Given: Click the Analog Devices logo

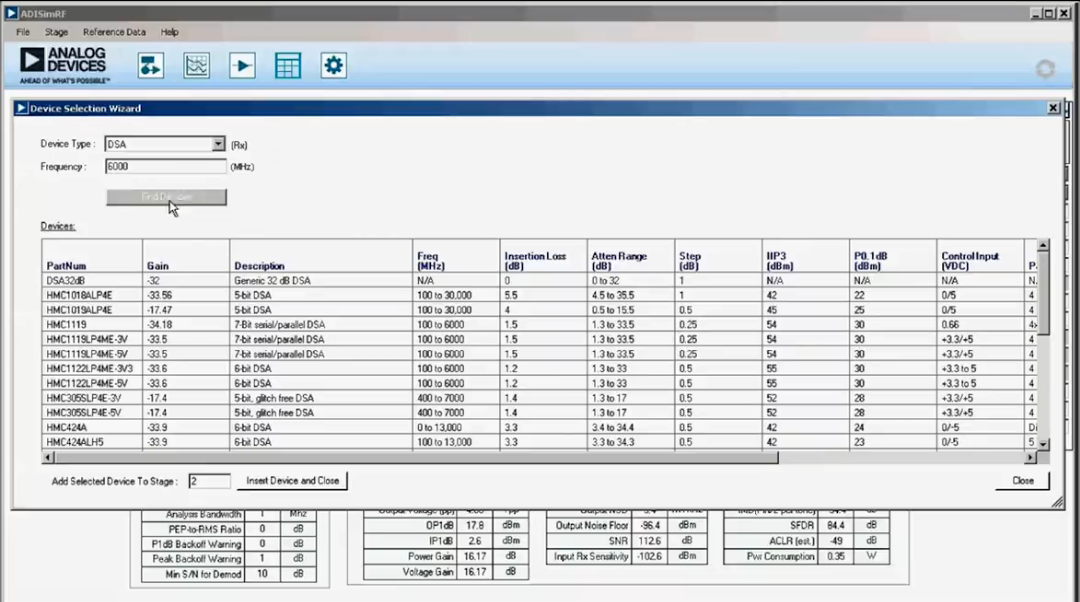Looking at the screenshot, I should 63,65.
